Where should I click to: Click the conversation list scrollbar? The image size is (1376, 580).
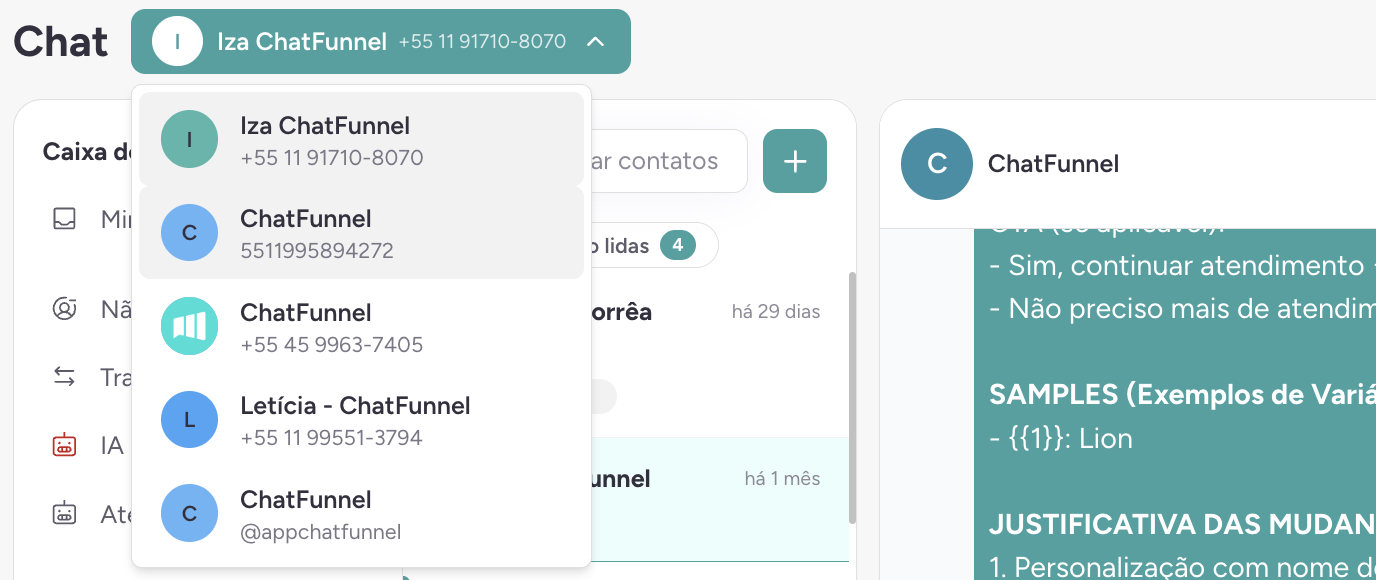852,397
